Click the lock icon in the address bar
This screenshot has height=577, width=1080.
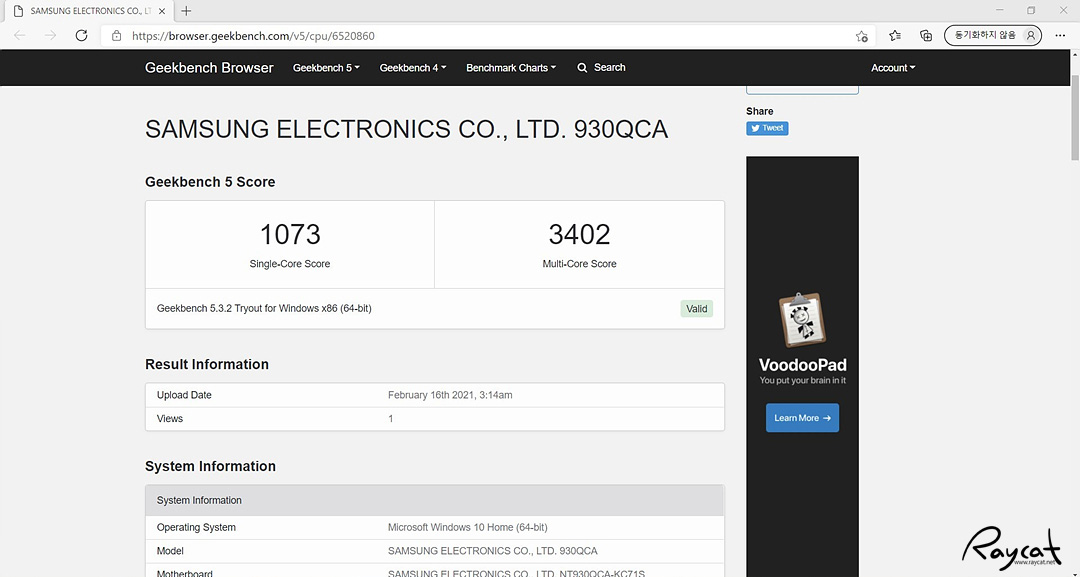tap(116, 36)
